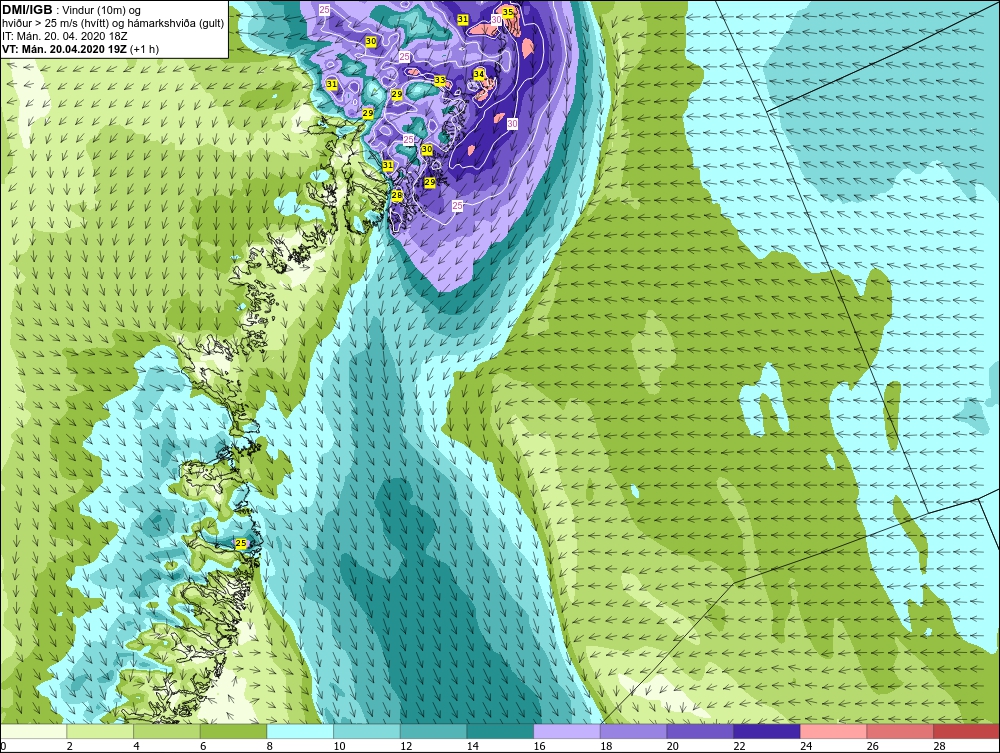Click the legend scale number 24
This screenshot has height=753, width=1000.
pos(806,746)
